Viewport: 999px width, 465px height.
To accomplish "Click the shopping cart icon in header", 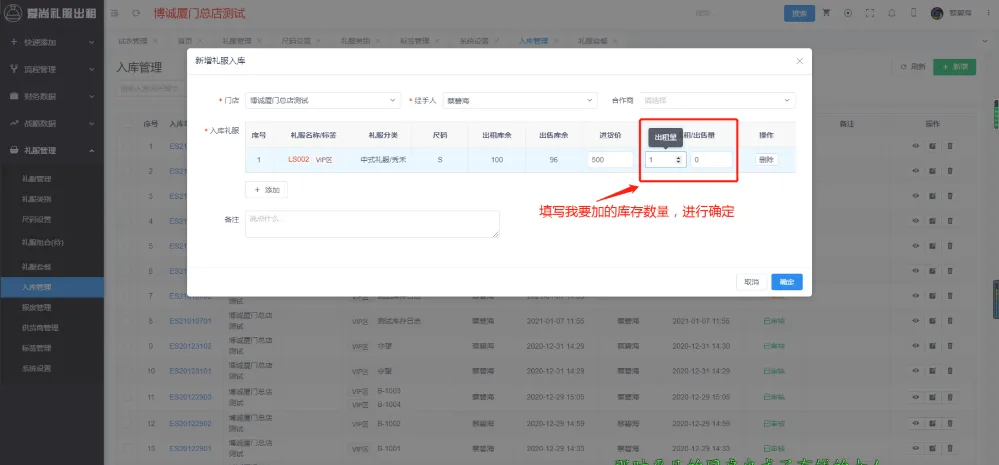I will point(826,14).
